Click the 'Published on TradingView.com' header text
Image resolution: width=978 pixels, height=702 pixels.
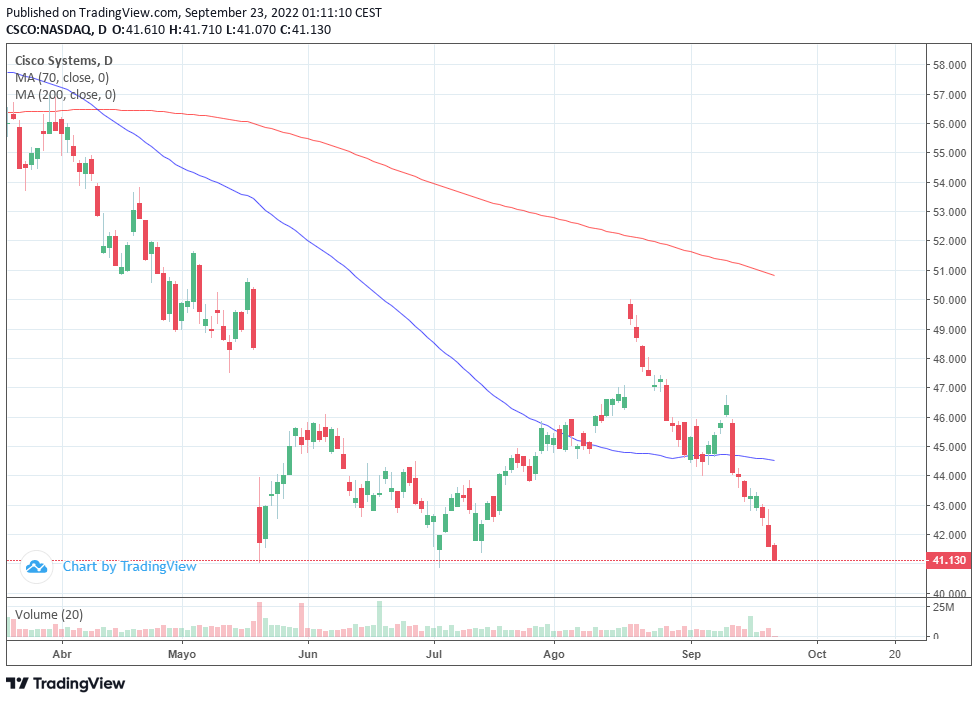(93, 12)
